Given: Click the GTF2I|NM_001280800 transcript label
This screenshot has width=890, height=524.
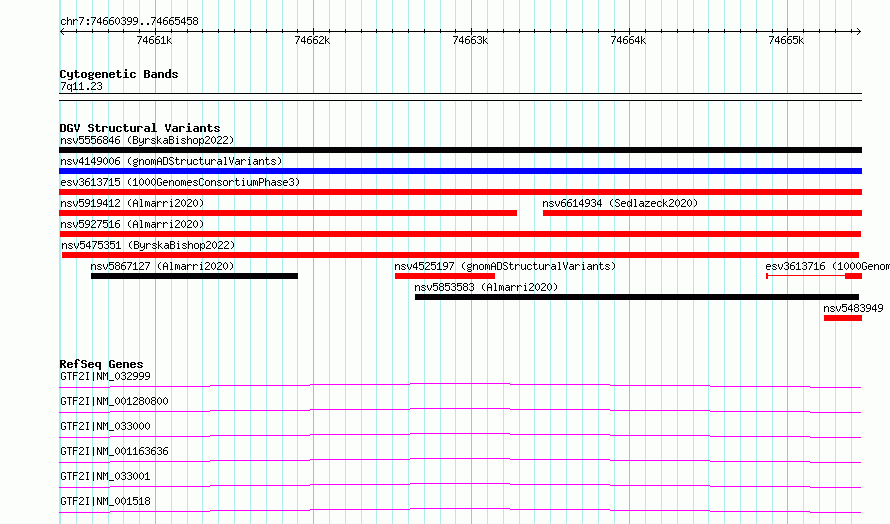Looking at the screenshot, I should pyautogui.click(x=114, y=401).
